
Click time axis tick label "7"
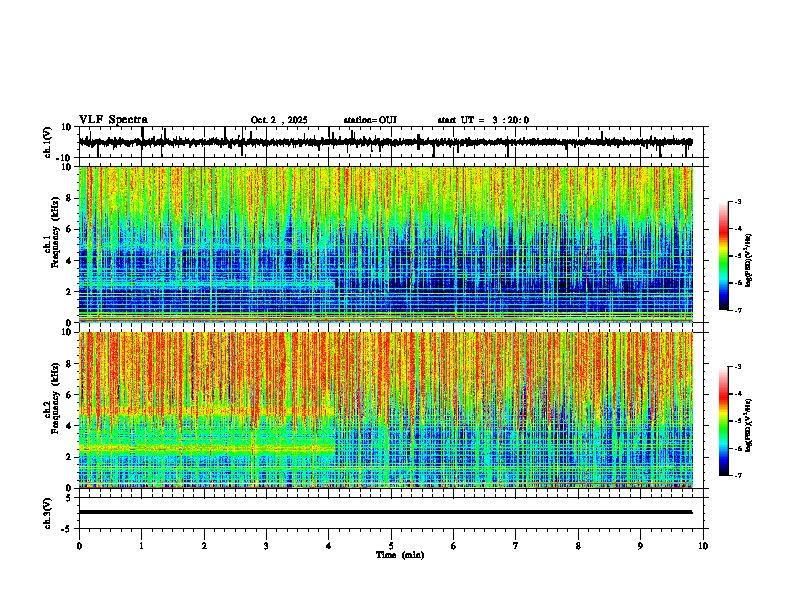pyautogui.click(x=516, y=546)
